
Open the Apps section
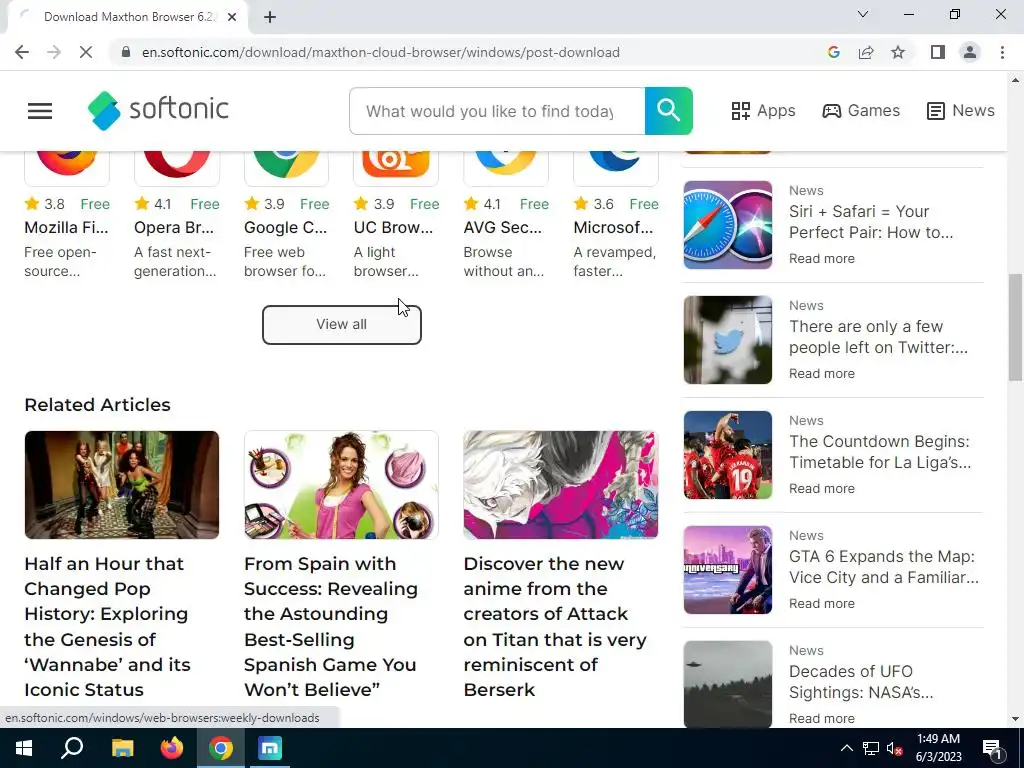click(x=763, y=110)
